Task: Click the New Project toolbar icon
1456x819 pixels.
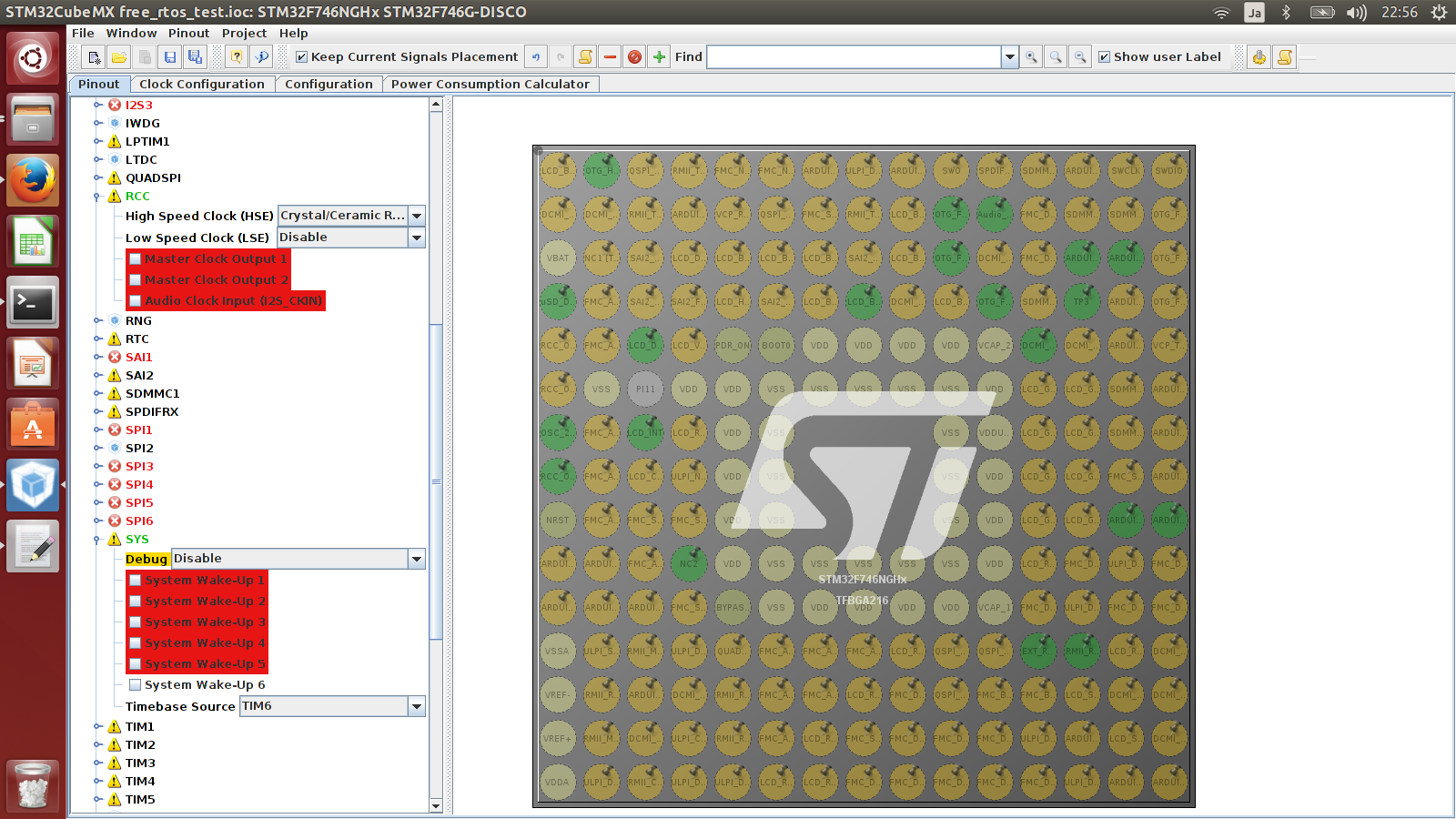Action: [94, 57]
